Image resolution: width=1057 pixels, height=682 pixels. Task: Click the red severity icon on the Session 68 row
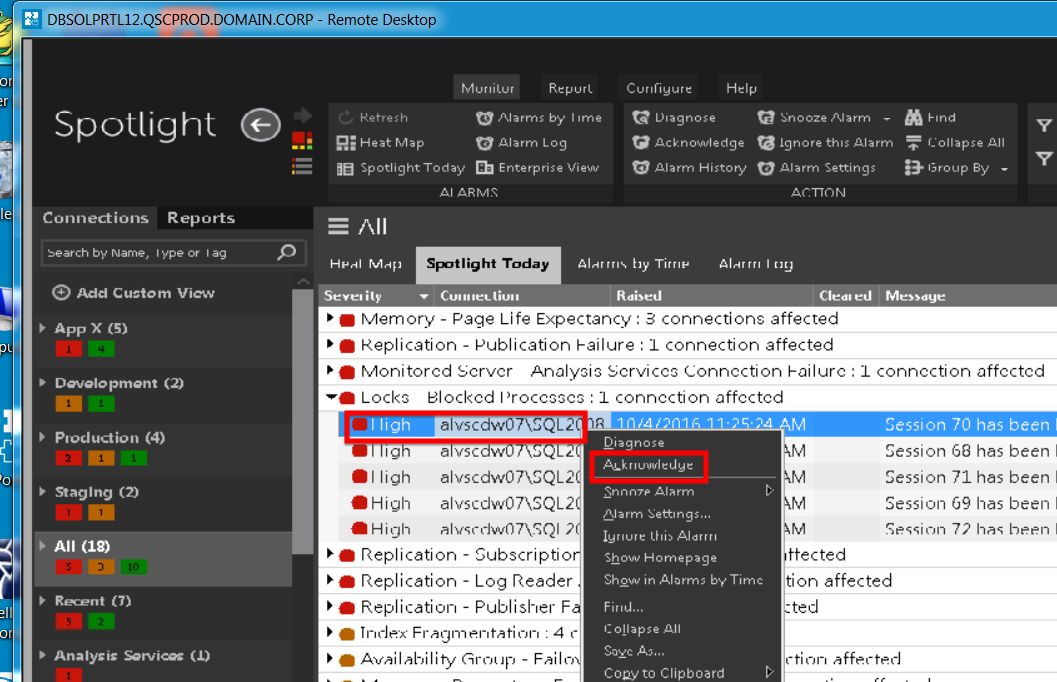tap(360, 451)
